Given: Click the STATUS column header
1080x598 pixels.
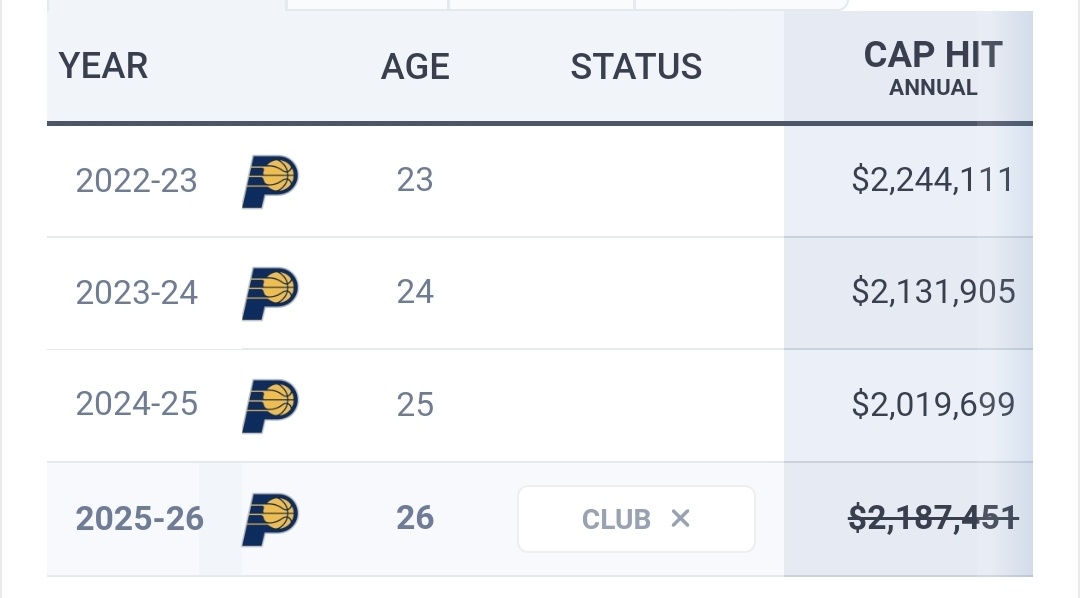Looking at the screenshot, I should click(x=636, y=67).
